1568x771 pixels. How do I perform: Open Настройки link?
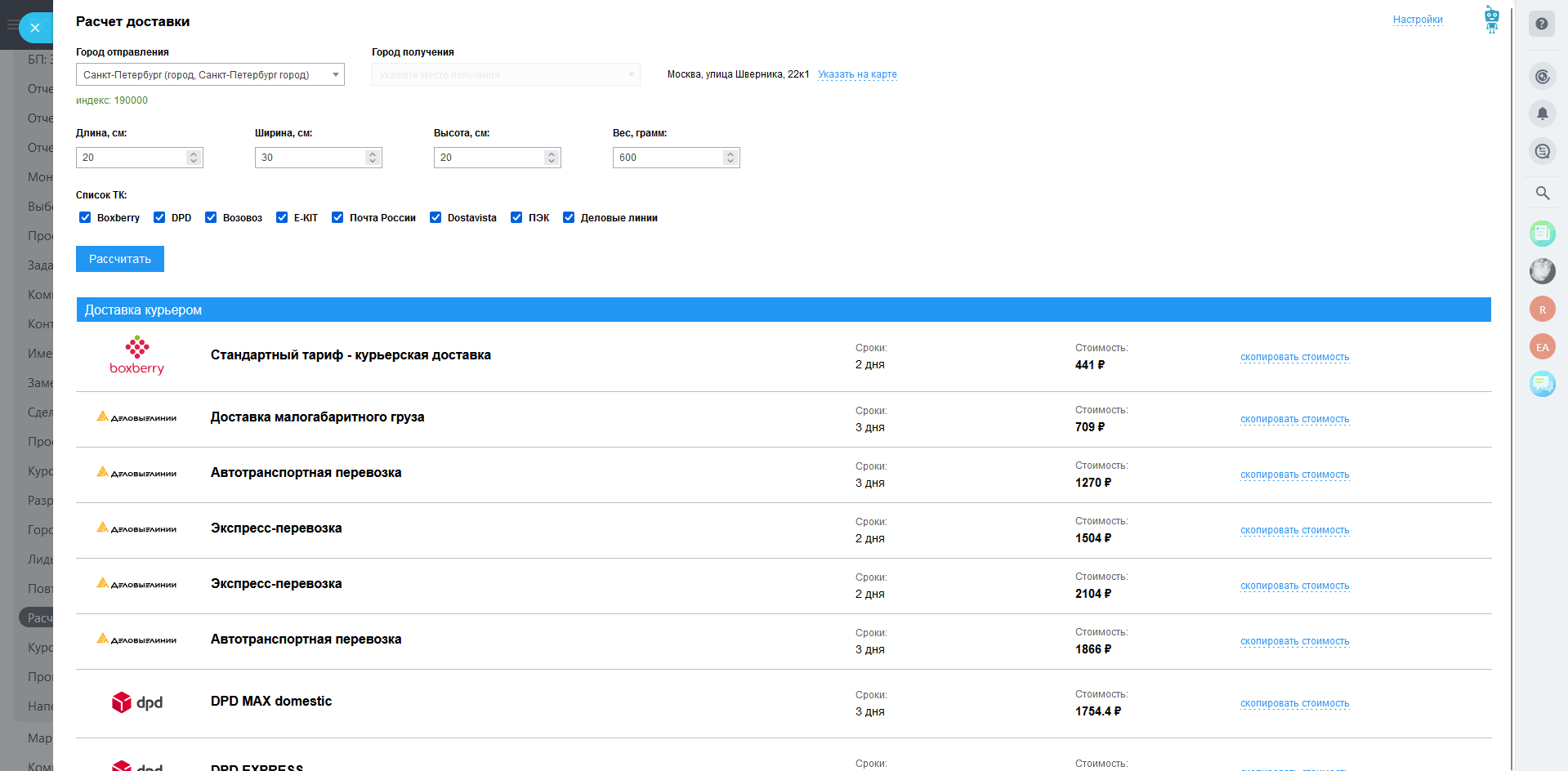(x=1418, y=20)
